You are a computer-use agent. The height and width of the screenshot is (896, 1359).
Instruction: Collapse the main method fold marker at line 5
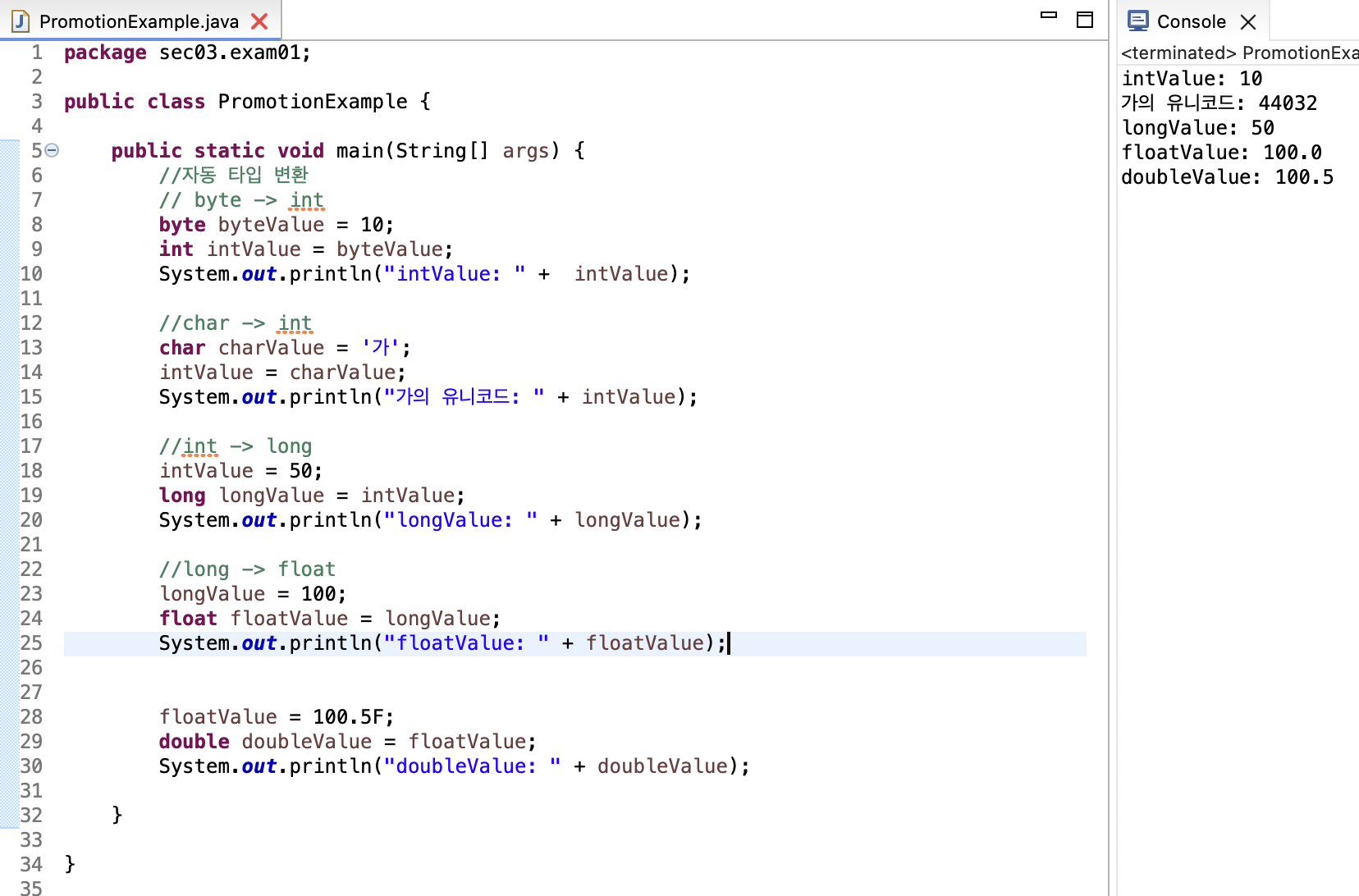pyautogui.click(x=52, y=150)
